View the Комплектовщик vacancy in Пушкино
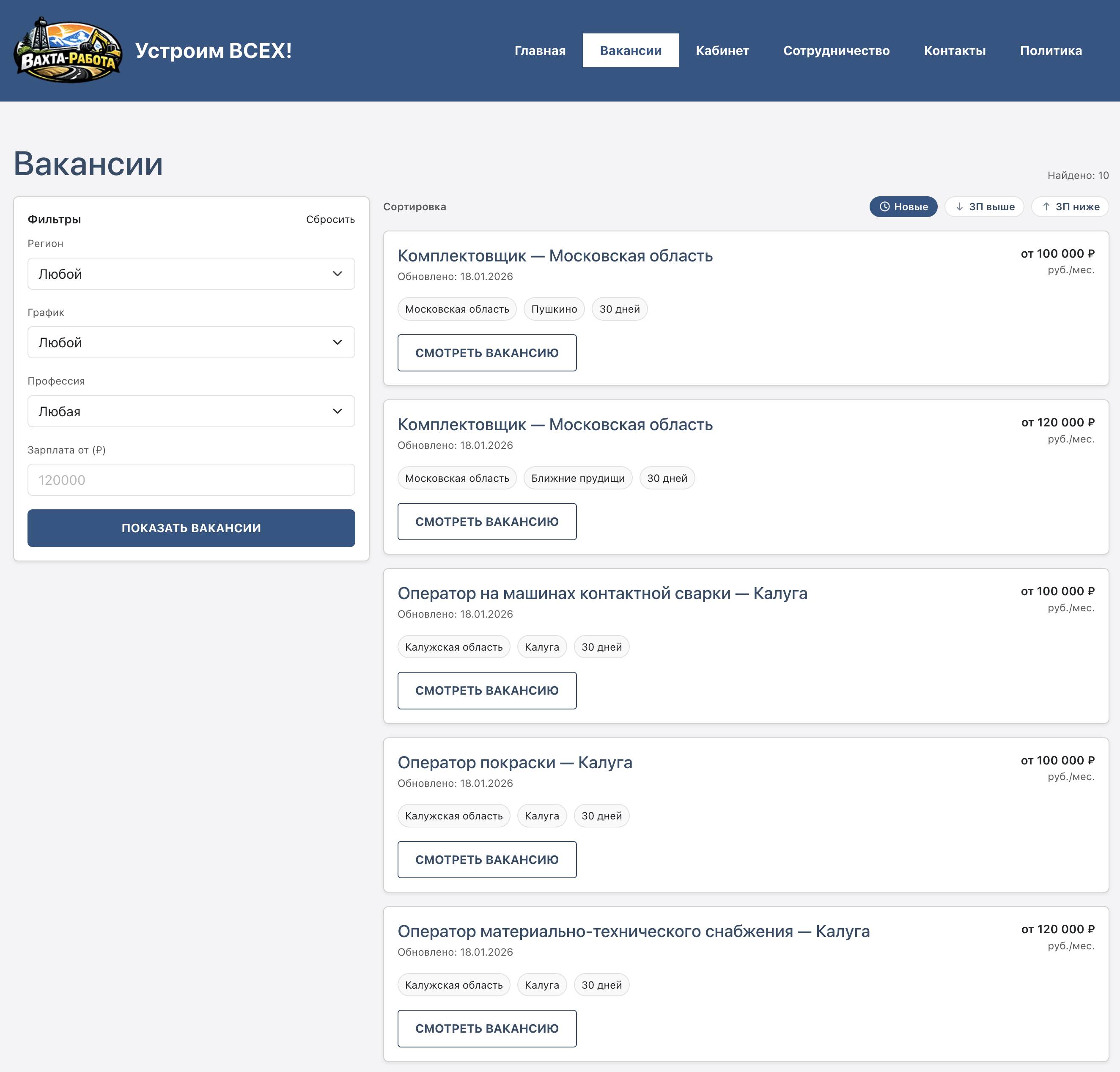 (486, 352)
